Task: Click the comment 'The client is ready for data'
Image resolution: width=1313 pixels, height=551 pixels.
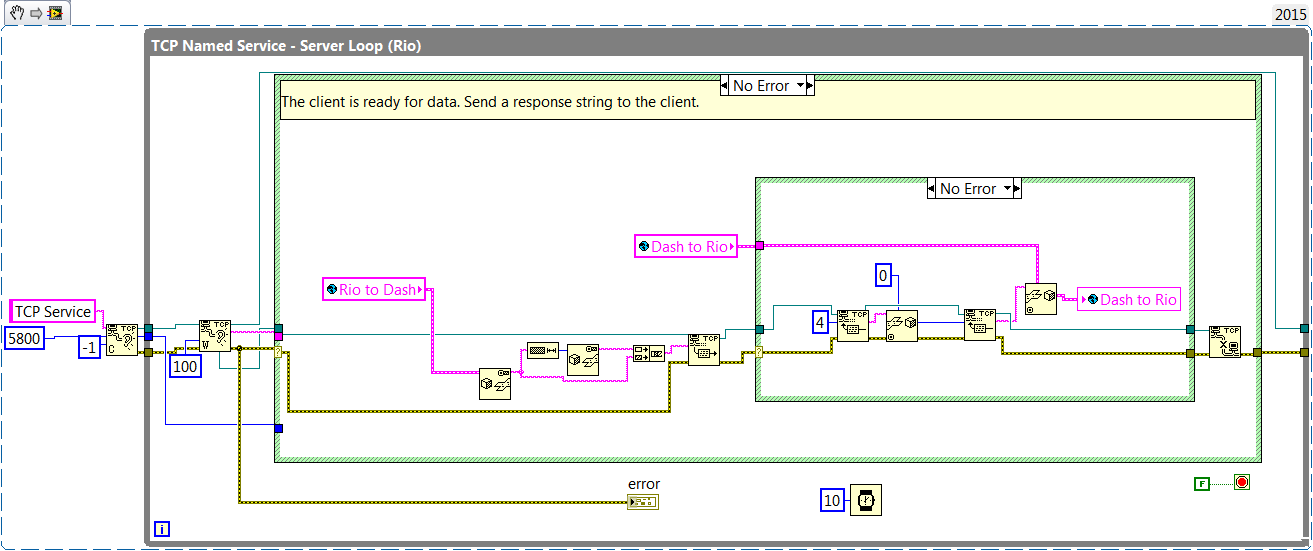Action: 490,102
